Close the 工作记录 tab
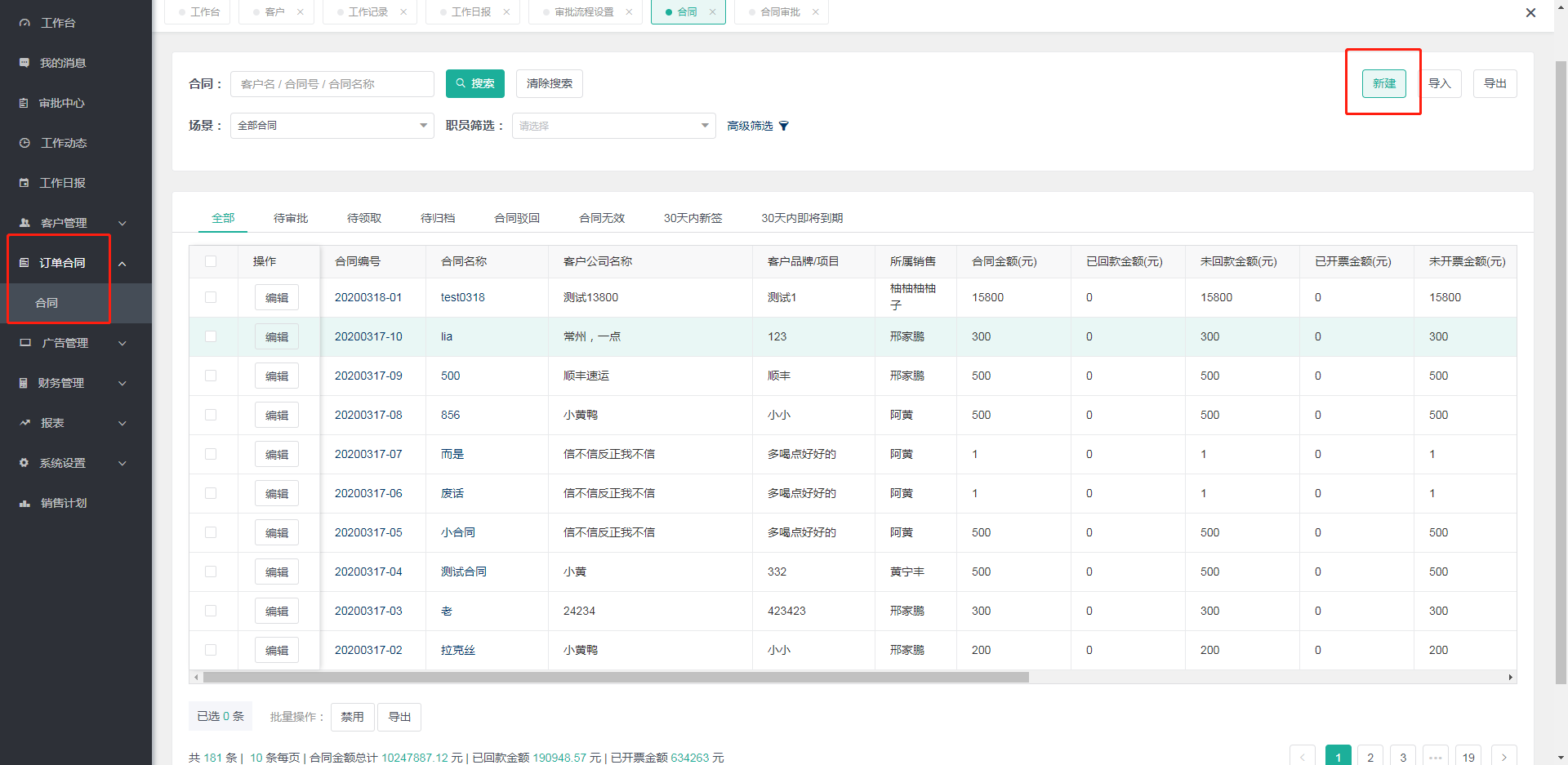This screenshot has height=765, width=1568. [x=403, y=12]
